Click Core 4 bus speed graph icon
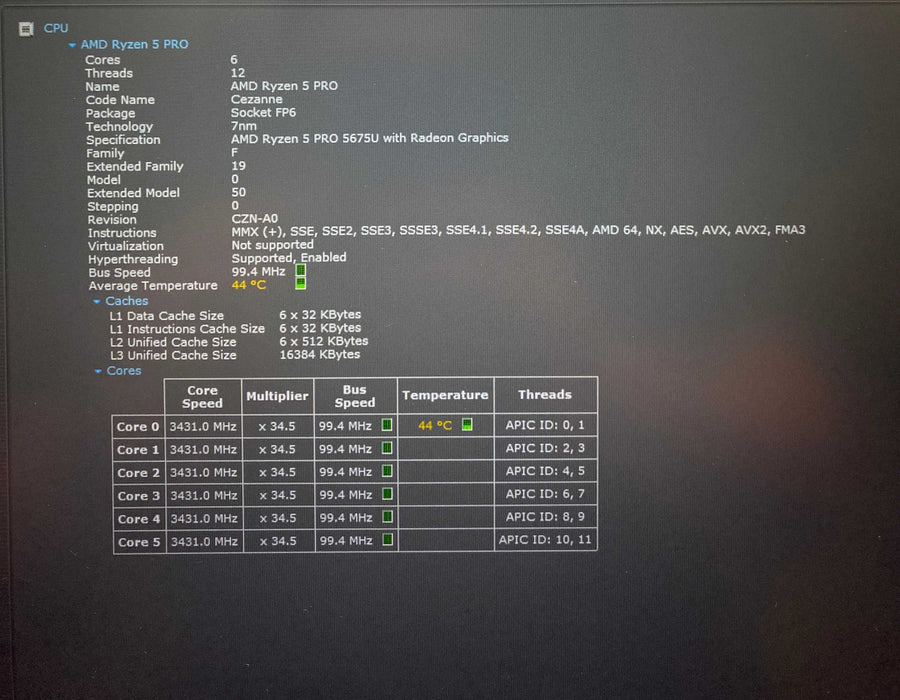The width and height of the screenshot is (900, 700). click(387, 517)
